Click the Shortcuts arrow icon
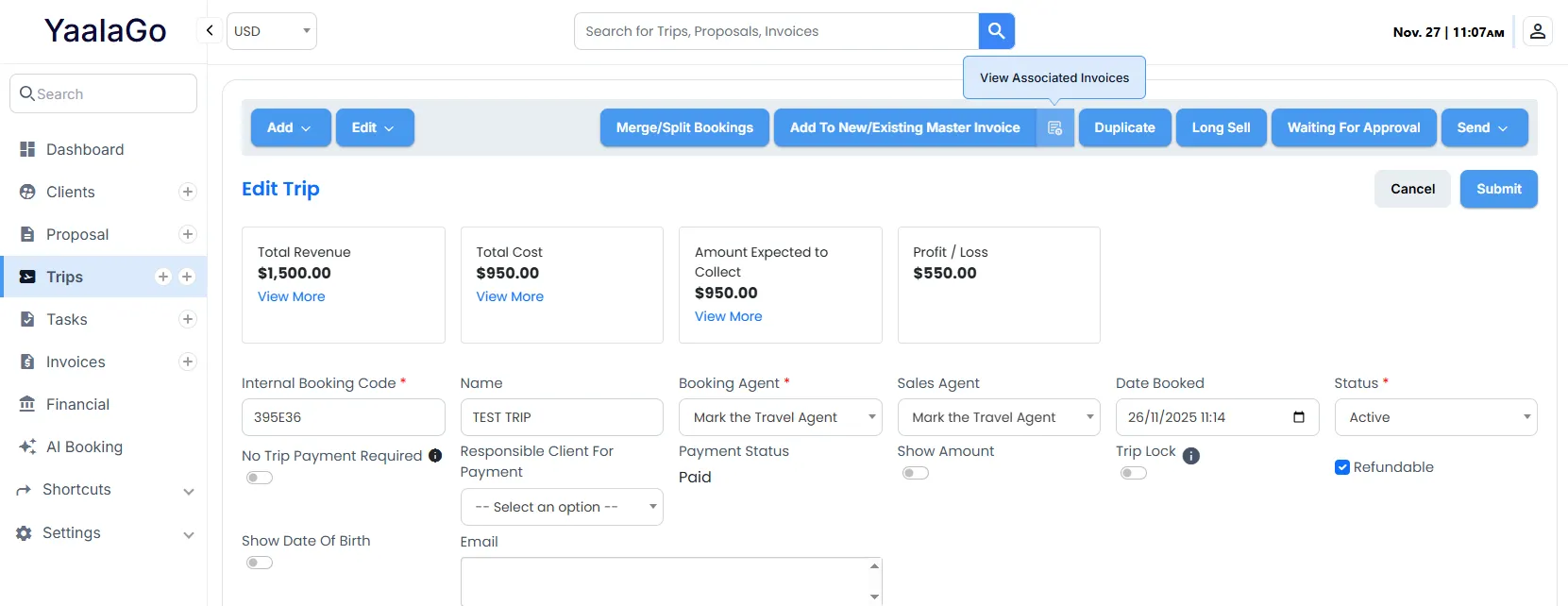This screenshot has height=606, width=1568. tap(24, 490)
